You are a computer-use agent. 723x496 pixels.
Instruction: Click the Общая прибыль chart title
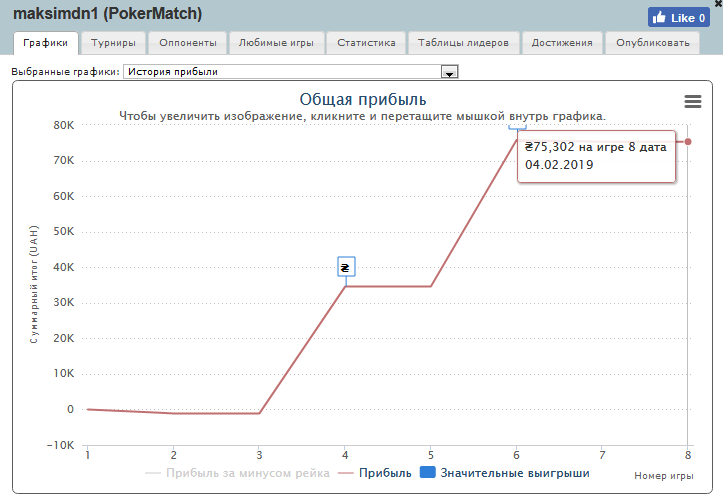[363, 99]
